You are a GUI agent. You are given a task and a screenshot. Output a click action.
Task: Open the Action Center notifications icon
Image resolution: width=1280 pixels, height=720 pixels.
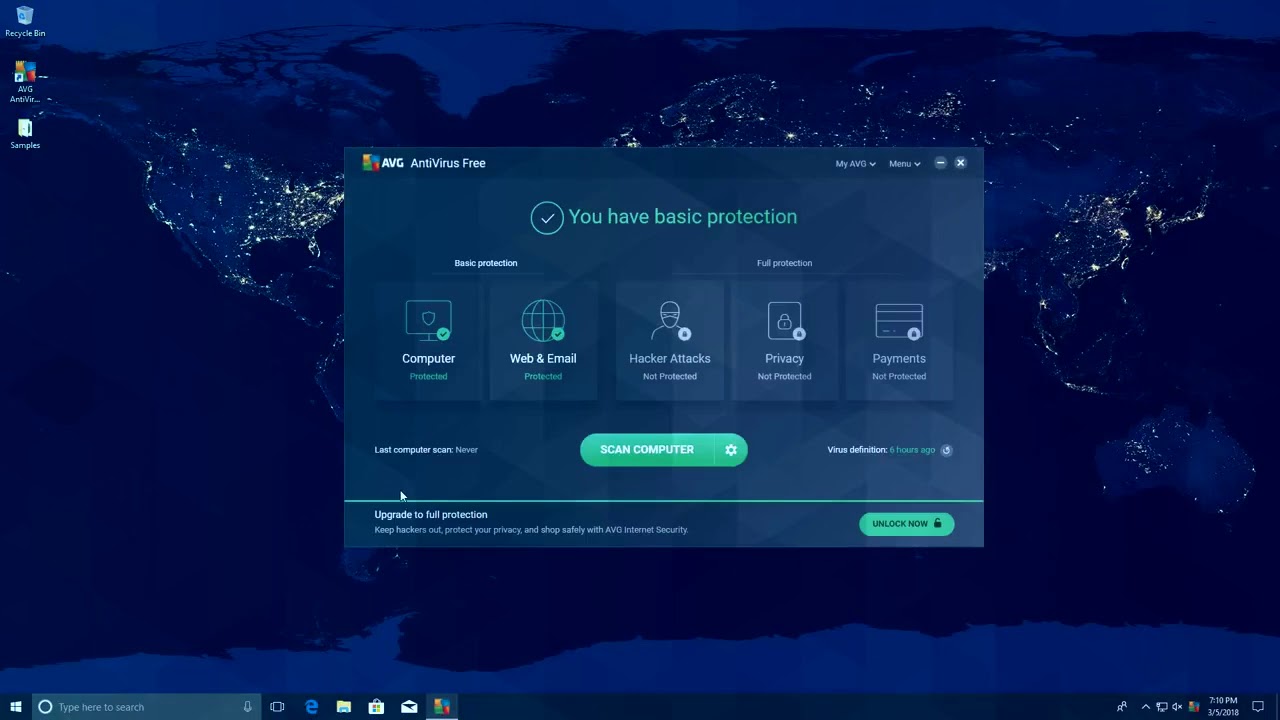coord(1258,707)
